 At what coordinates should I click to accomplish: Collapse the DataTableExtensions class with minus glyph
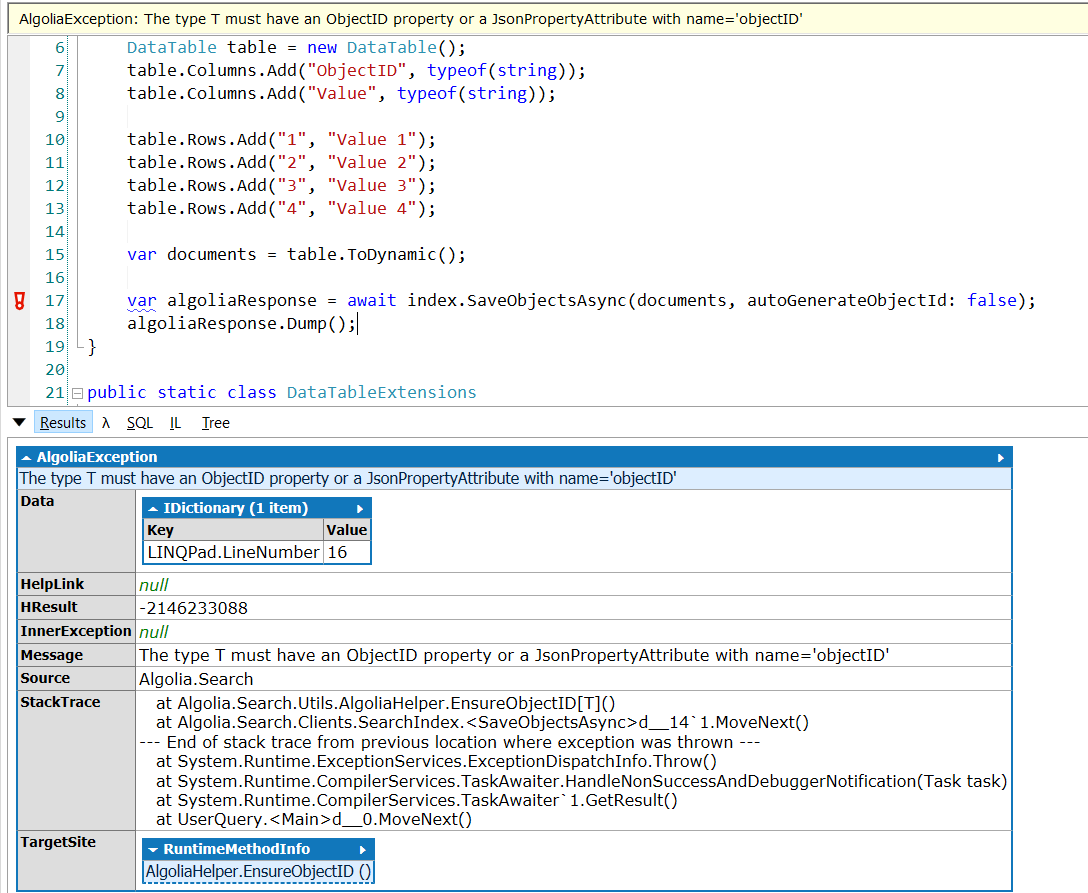[77, 392]
